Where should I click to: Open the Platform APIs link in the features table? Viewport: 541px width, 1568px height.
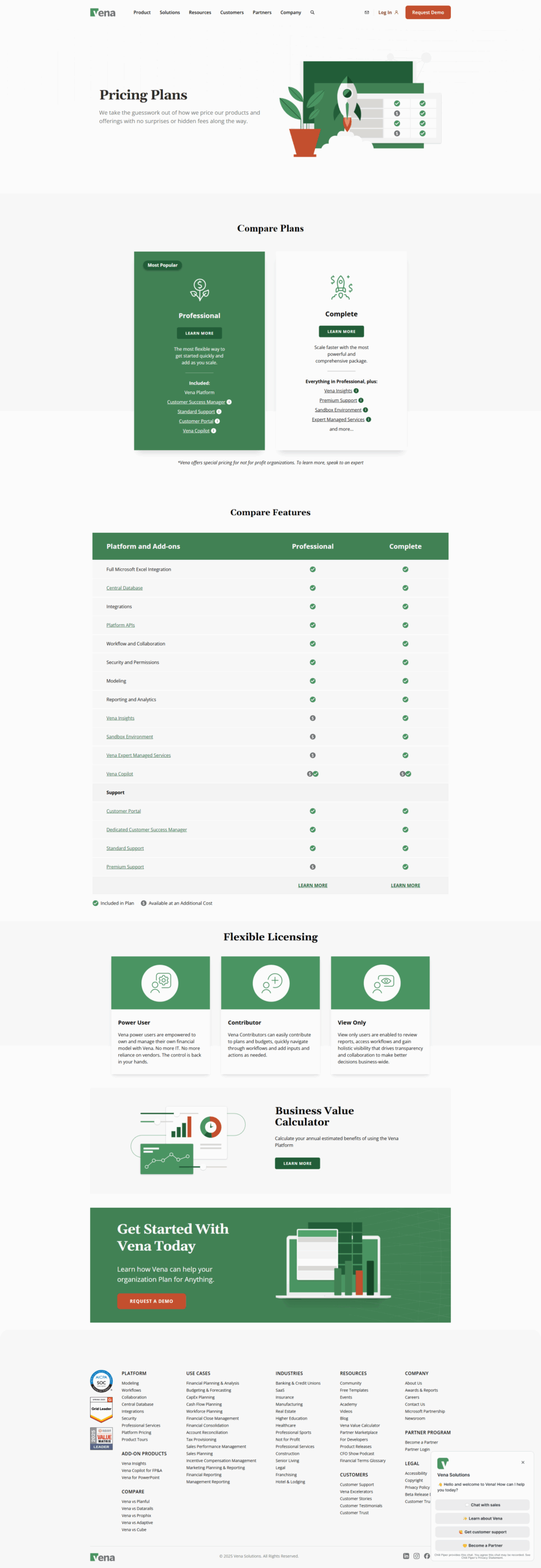tap(121, 625)
